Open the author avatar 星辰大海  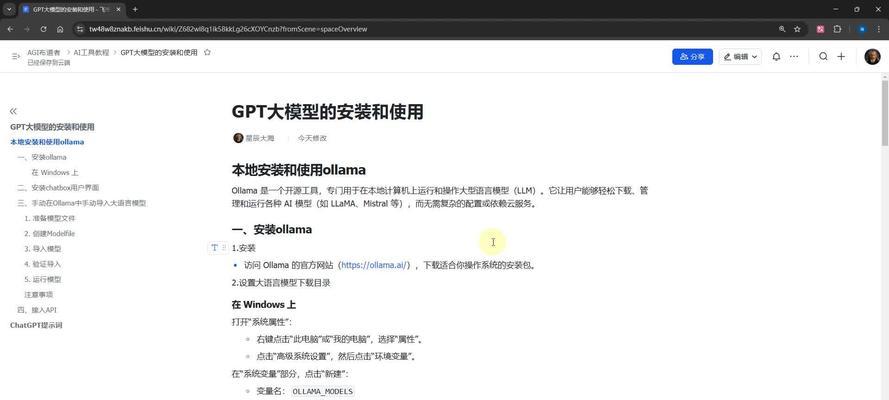pos(238,138)
